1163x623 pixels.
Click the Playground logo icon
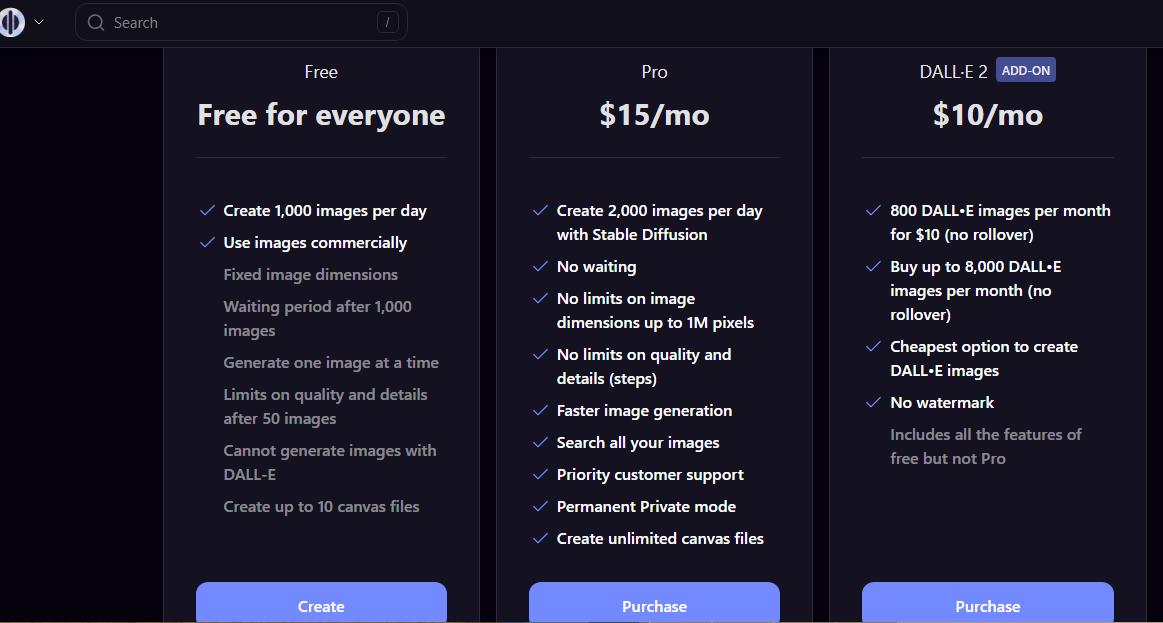[12, 21]
